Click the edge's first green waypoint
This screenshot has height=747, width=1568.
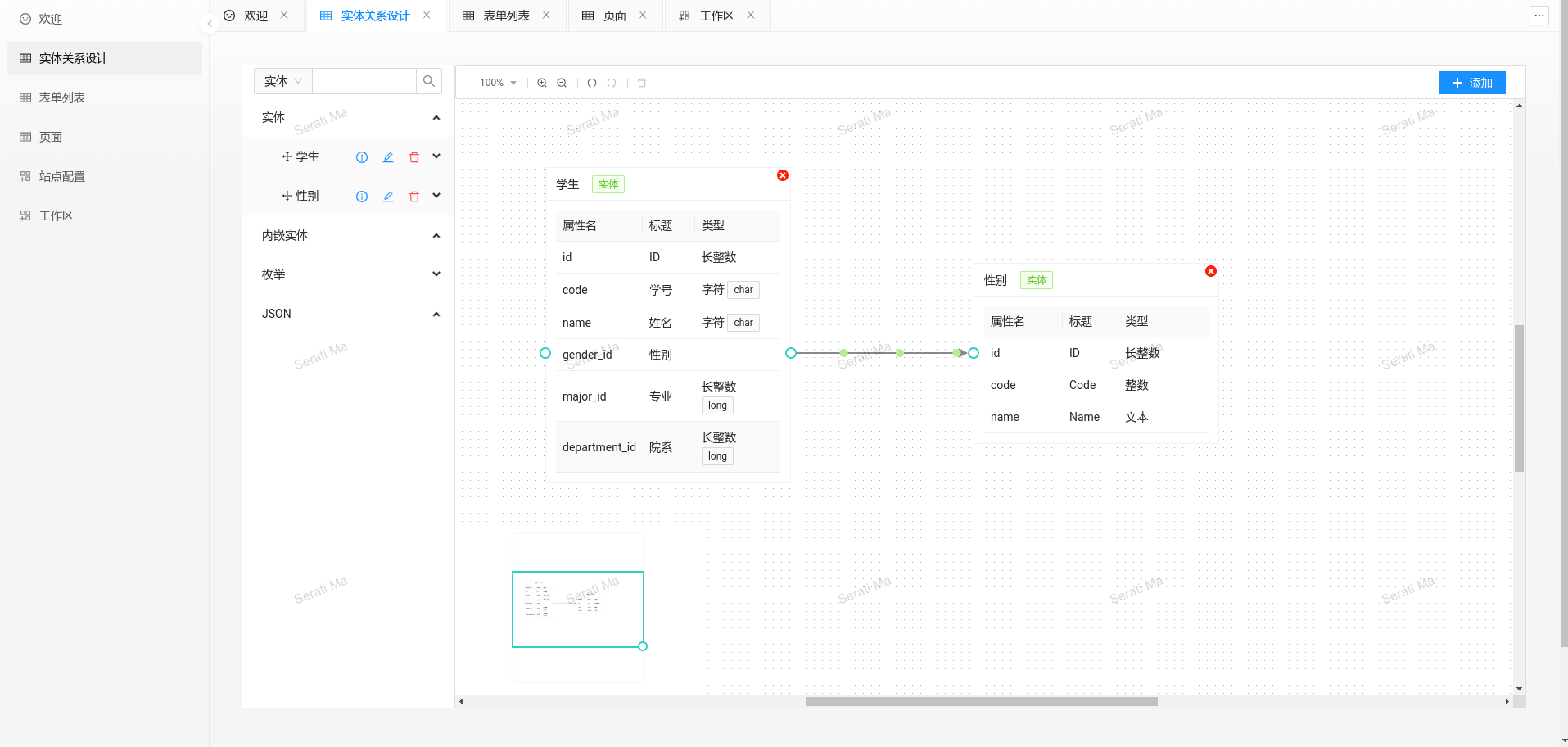[x=843, y=353]
